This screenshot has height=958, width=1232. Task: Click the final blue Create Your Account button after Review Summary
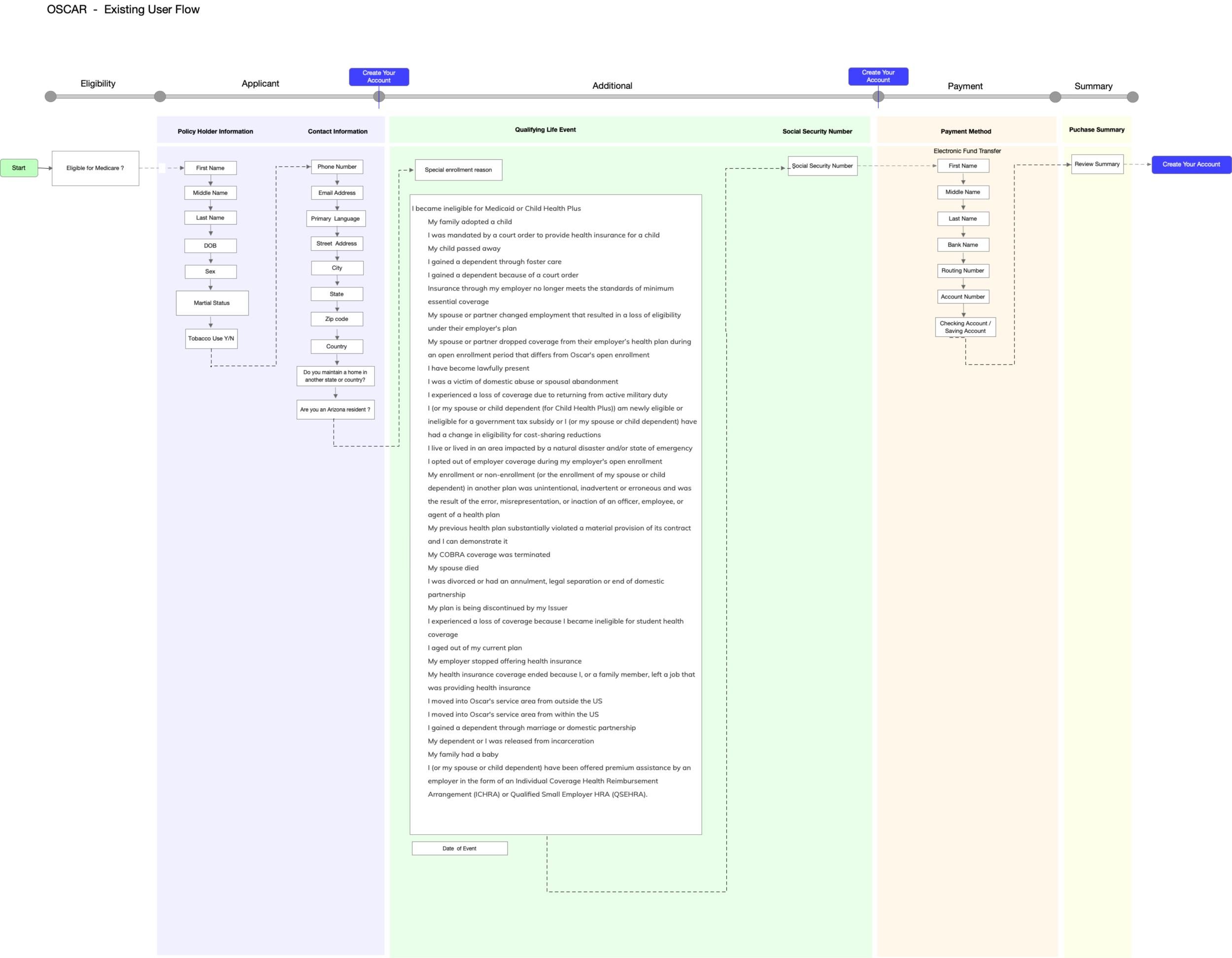(1191, 164)
